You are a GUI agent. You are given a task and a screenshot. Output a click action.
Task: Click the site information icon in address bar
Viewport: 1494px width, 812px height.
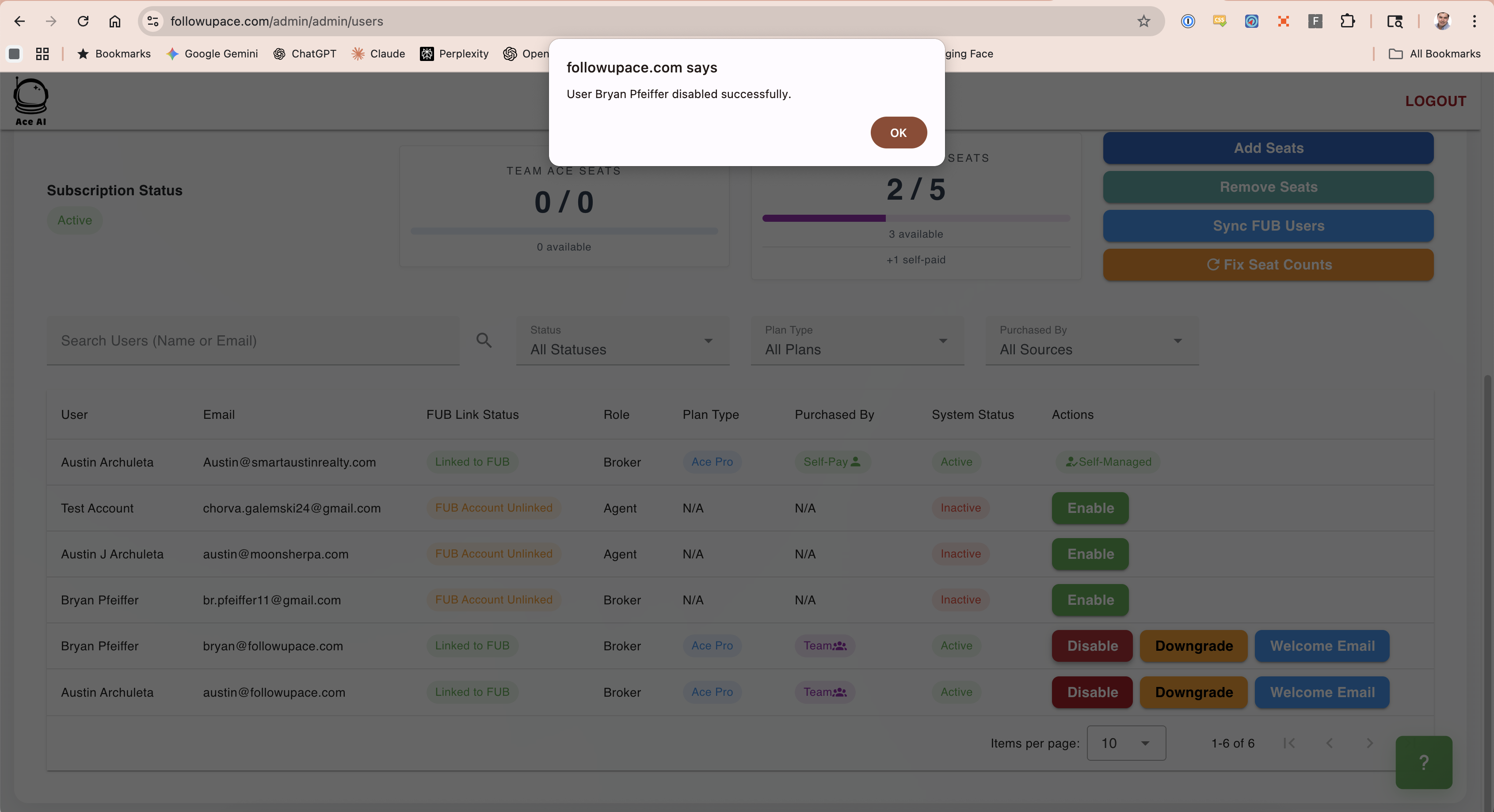tap(152, 22)
